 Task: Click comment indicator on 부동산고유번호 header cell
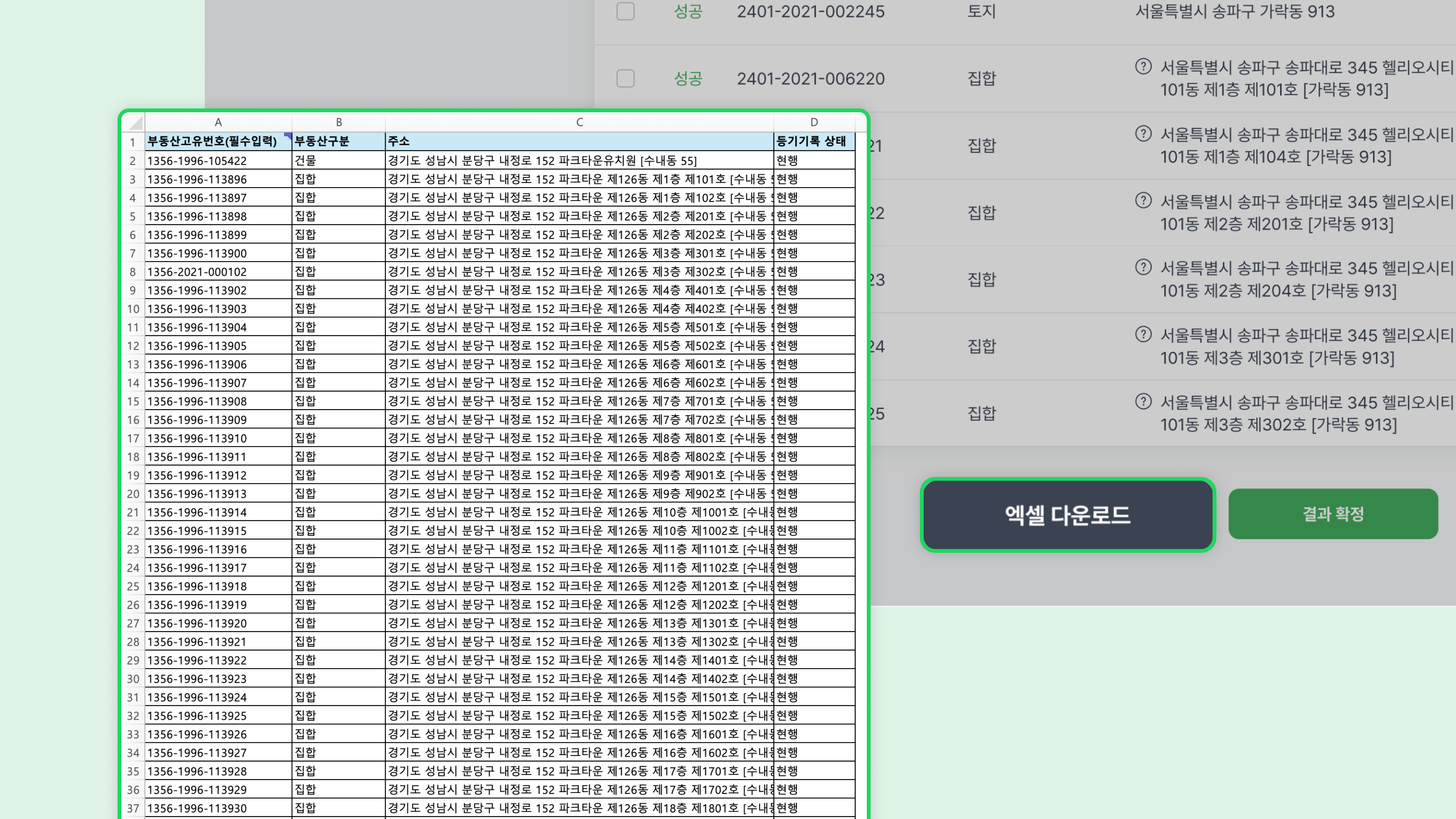288,136
